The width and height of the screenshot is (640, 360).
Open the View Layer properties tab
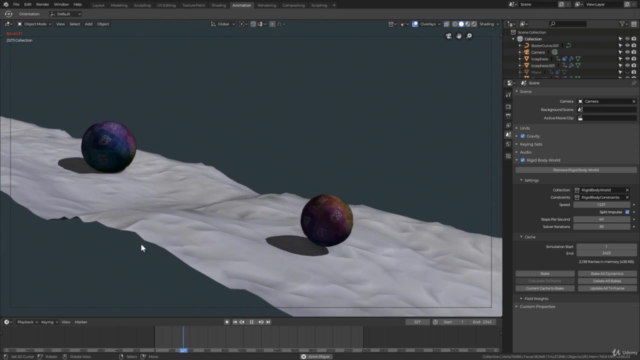(508, 125)
